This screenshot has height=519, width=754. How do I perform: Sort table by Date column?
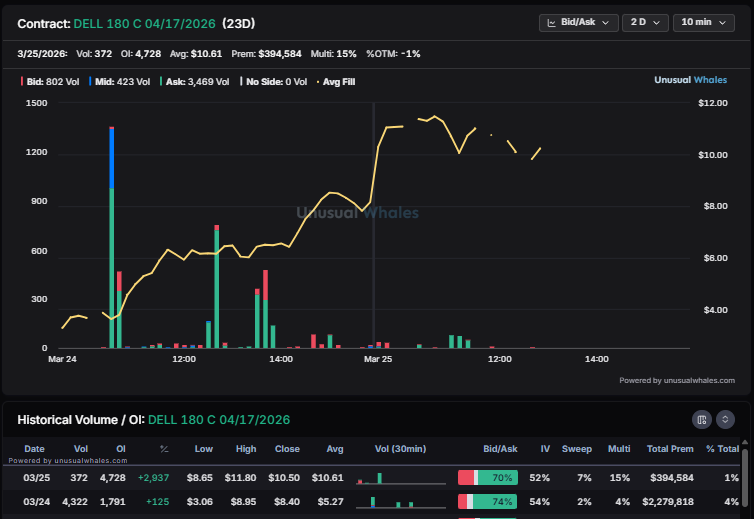(34, 449)
